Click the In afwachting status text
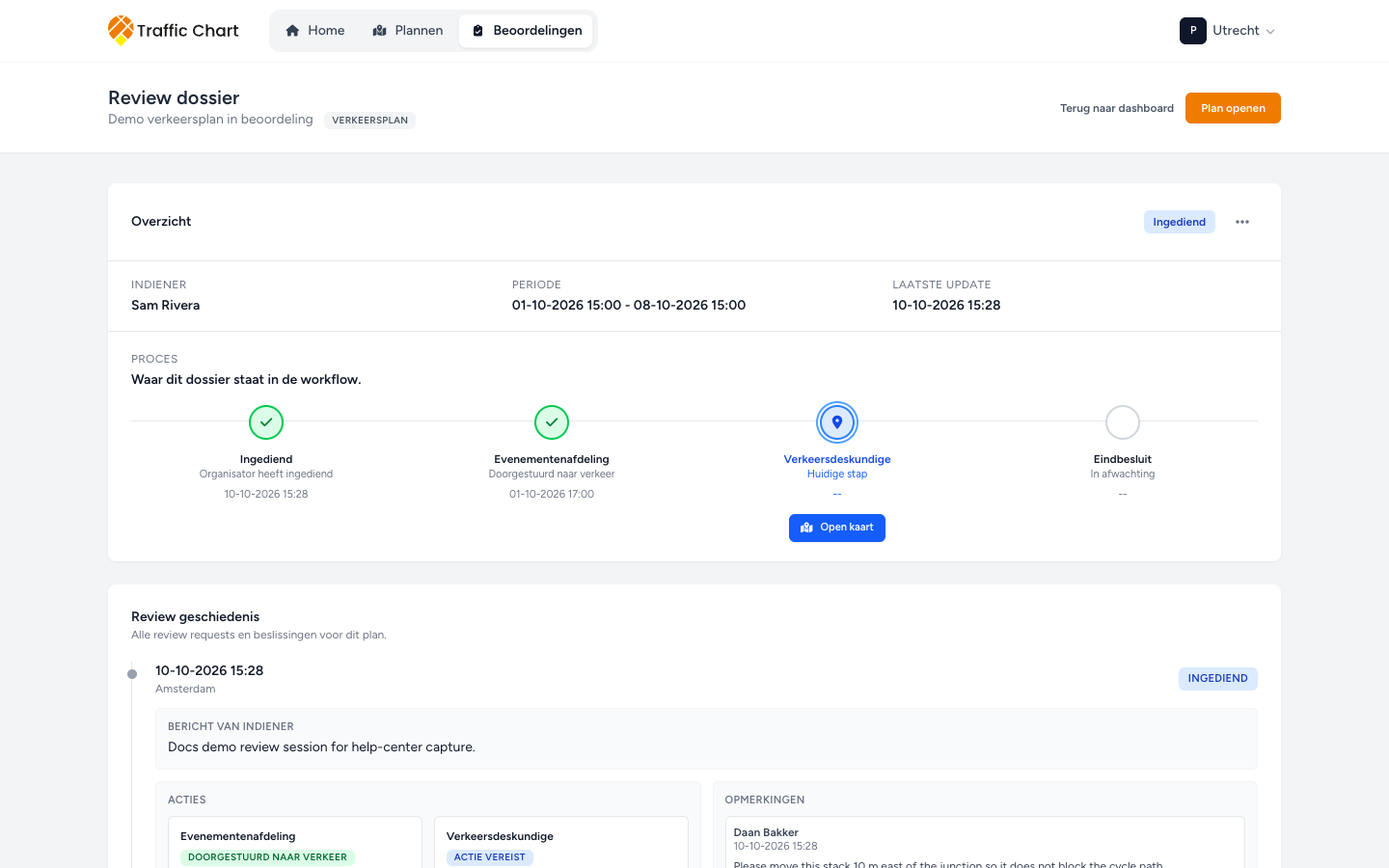1389x868 pixels. click(1123, 475)
